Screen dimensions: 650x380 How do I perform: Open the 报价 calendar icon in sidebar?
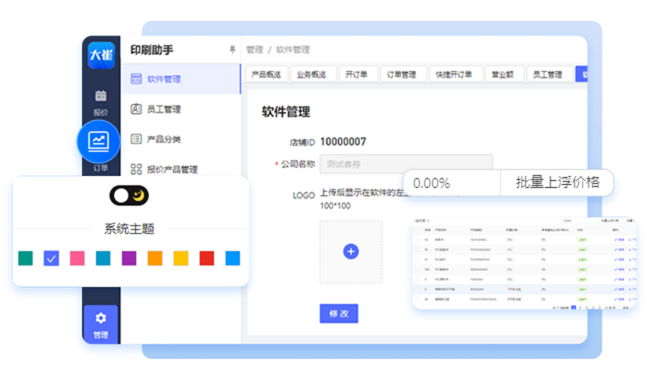[x=101, y=96]
